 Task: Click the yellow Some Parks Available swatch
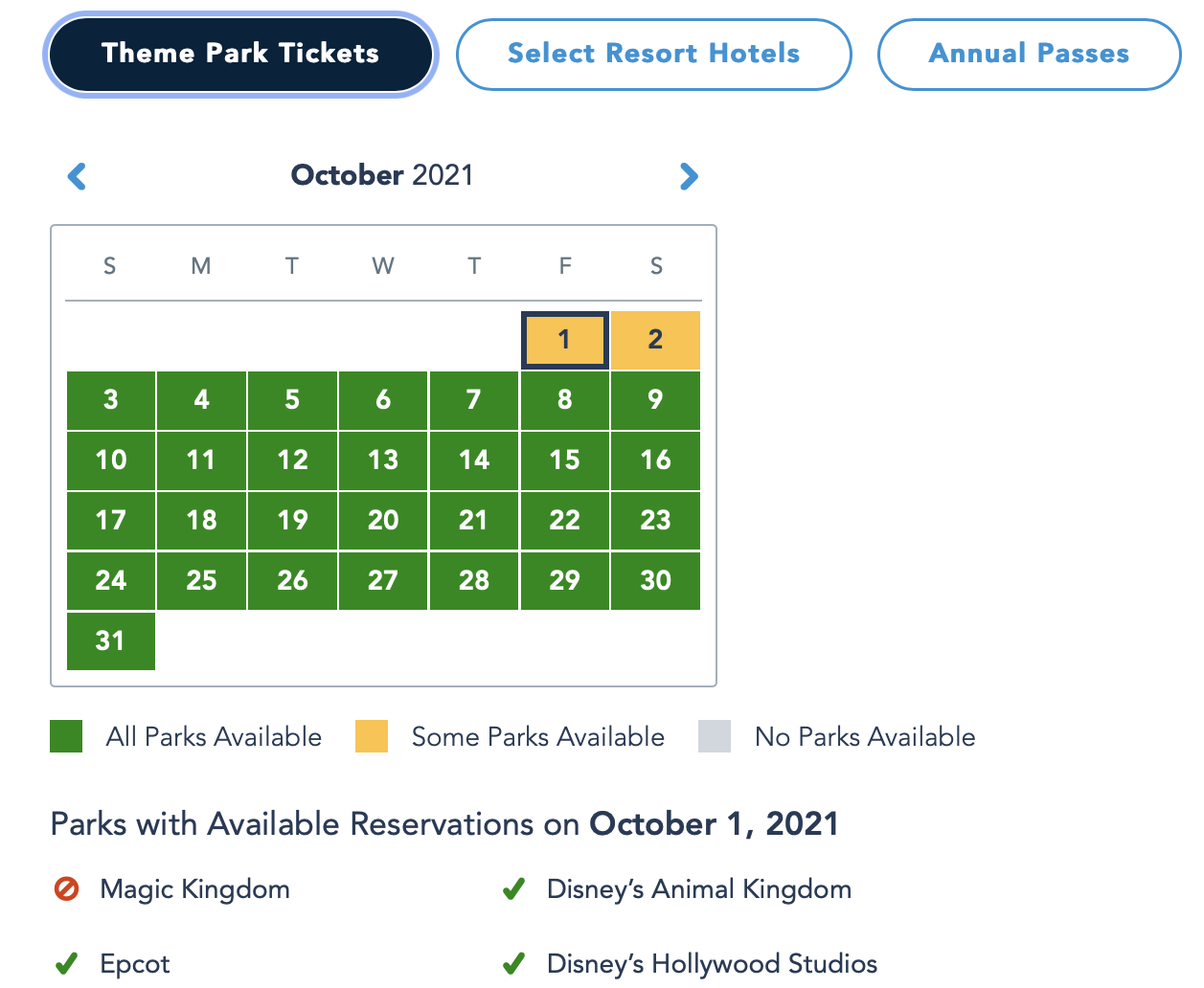[x=372, y=736]
